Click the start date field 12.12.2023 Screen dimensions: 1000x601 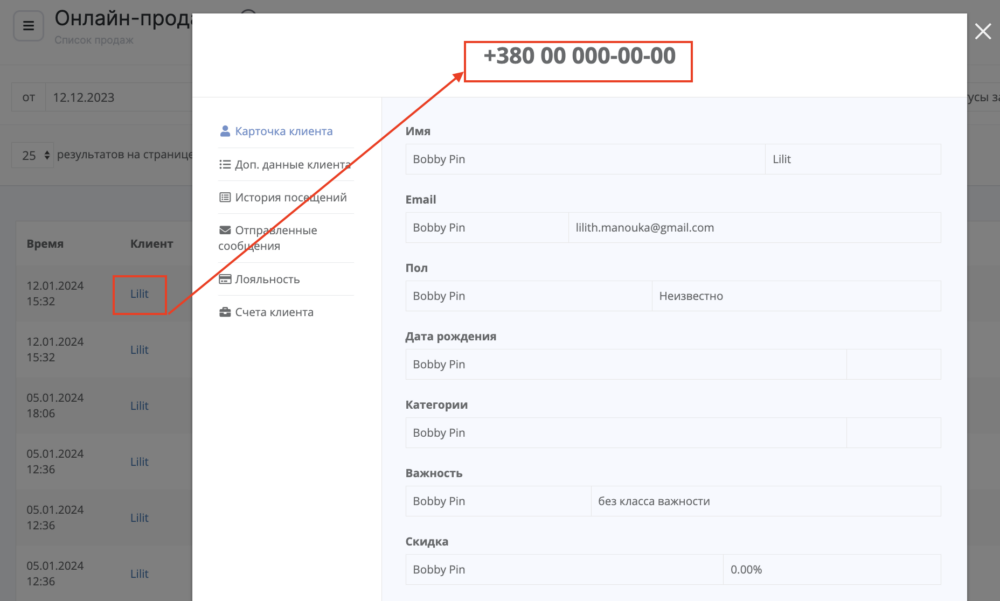(110, 98)
